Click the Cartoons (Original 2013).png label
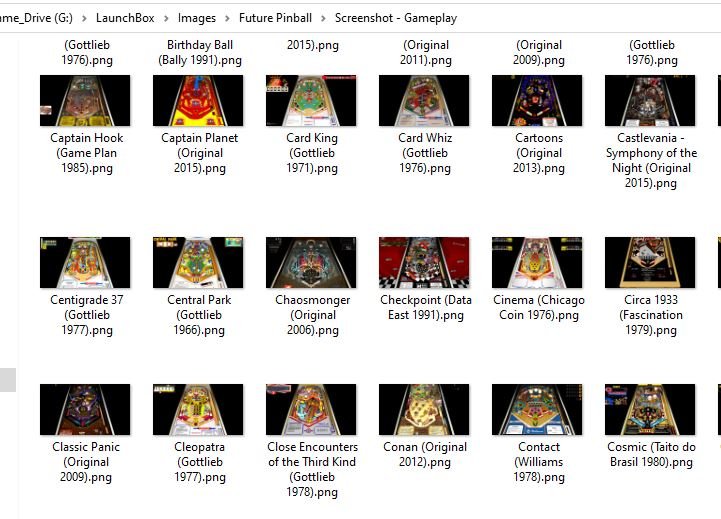The width and height of the screenshot is (721, 519). 539,153
